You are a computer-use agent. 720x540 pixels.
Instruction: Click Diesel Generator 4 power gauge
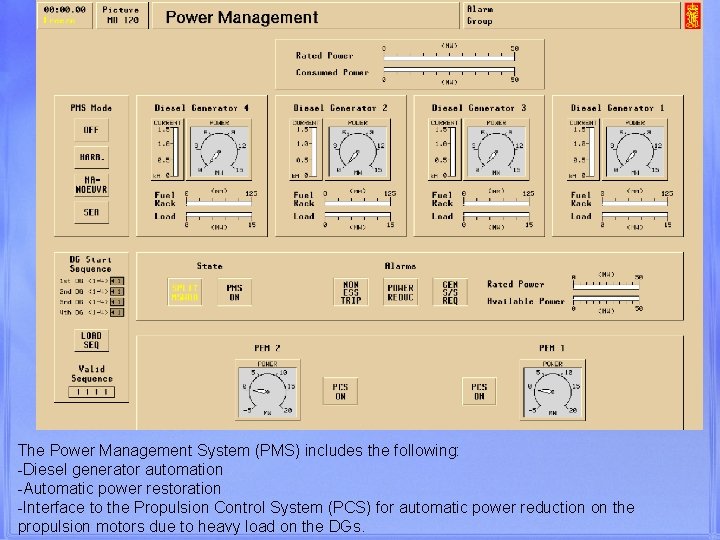point(219,149)
